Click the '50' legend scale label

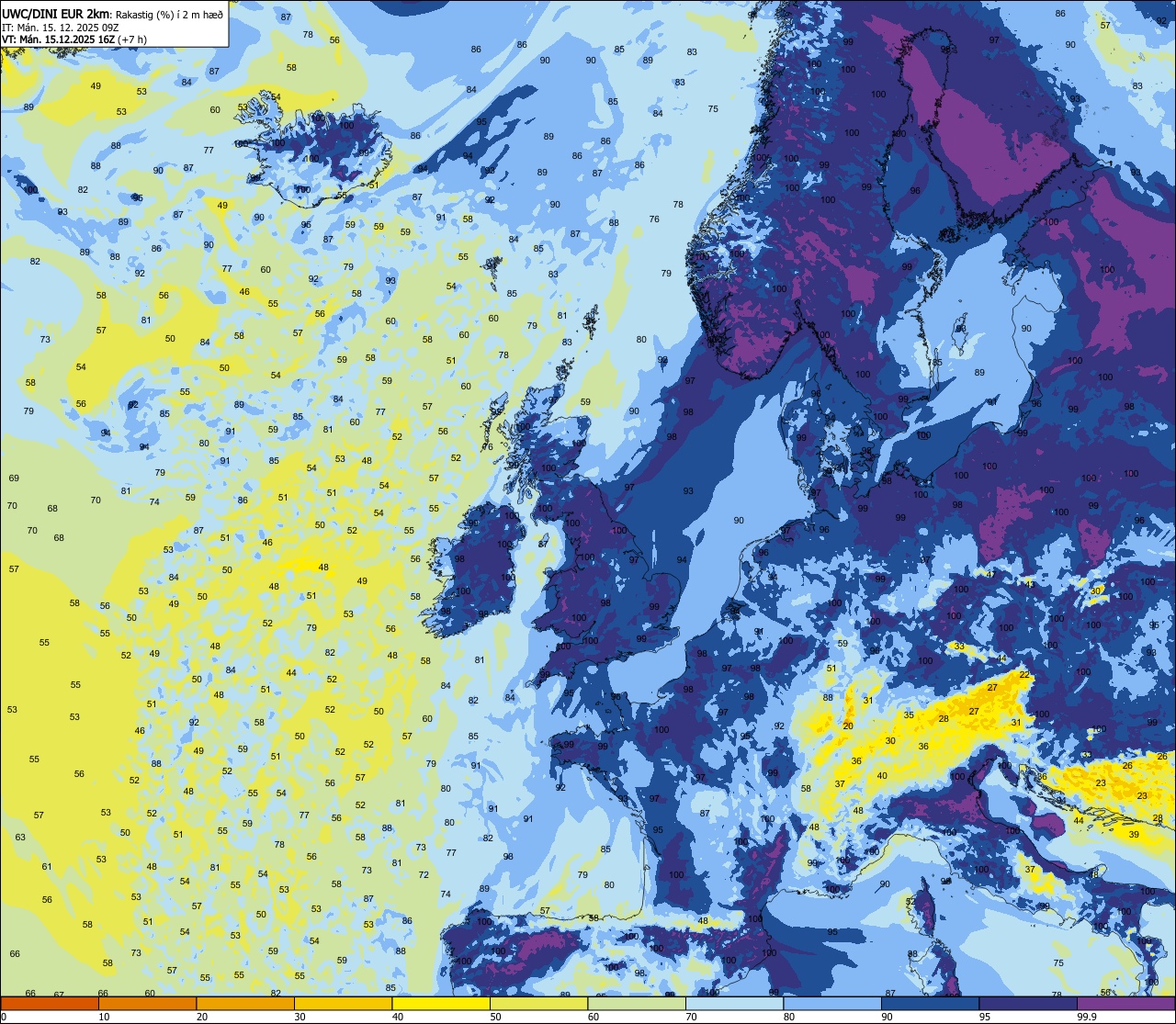pos(495,1016)
